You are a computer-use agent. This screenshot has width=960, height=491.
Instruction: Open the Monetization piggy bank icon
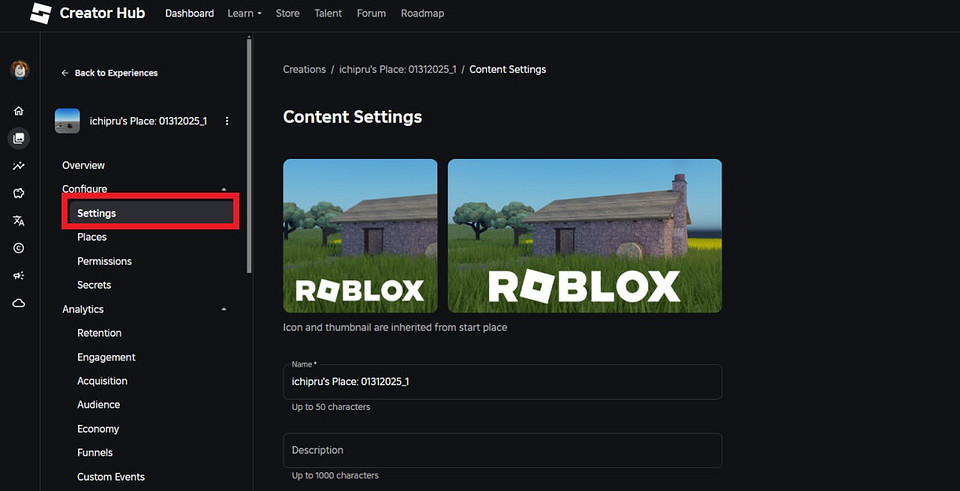(19, 193)
